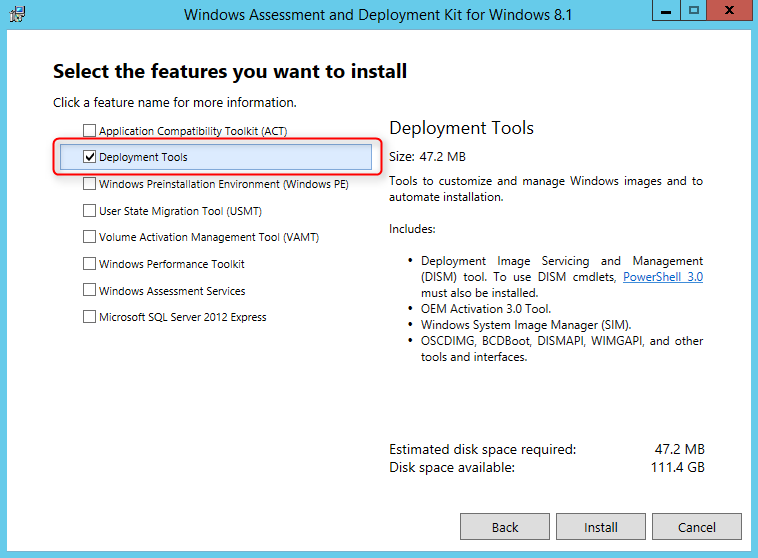This screenshot has width=758, height=558.
Task: Check the User State Migration Tool box
Action: pos(90,211)
